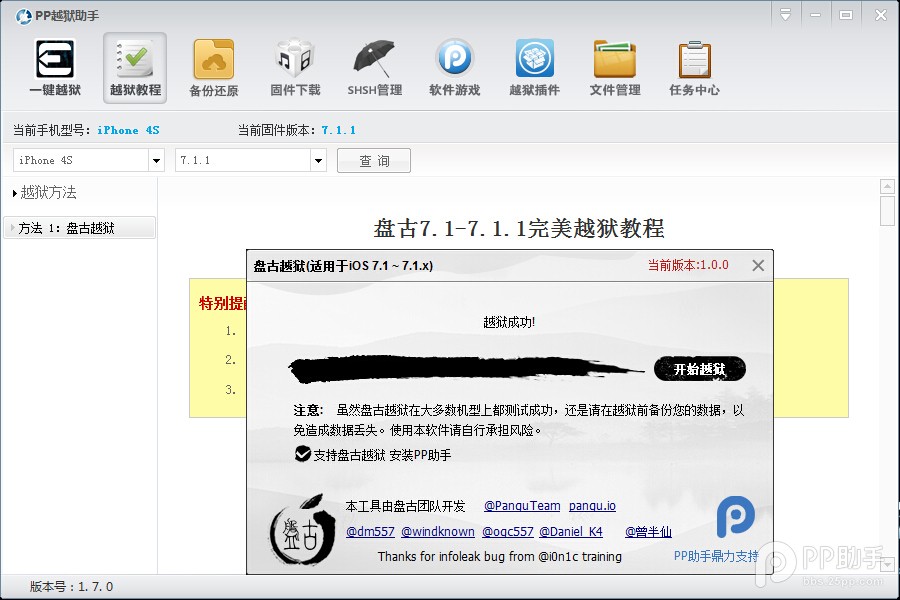Open the 固件下载 (Firmware Download) section
The width and height of the screenshot is (900, 600).
(x=294, y=67)
